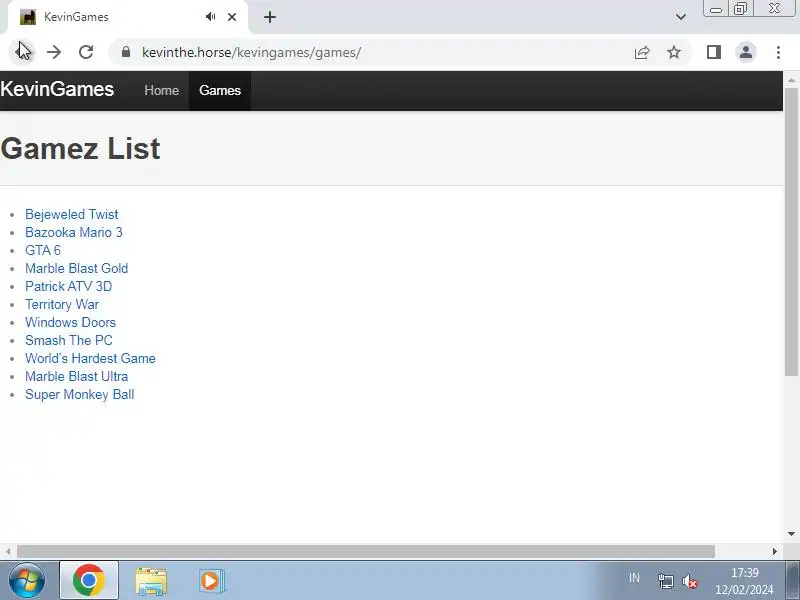
Task: Click the network tray icon
Action: [x=666, y=581]
